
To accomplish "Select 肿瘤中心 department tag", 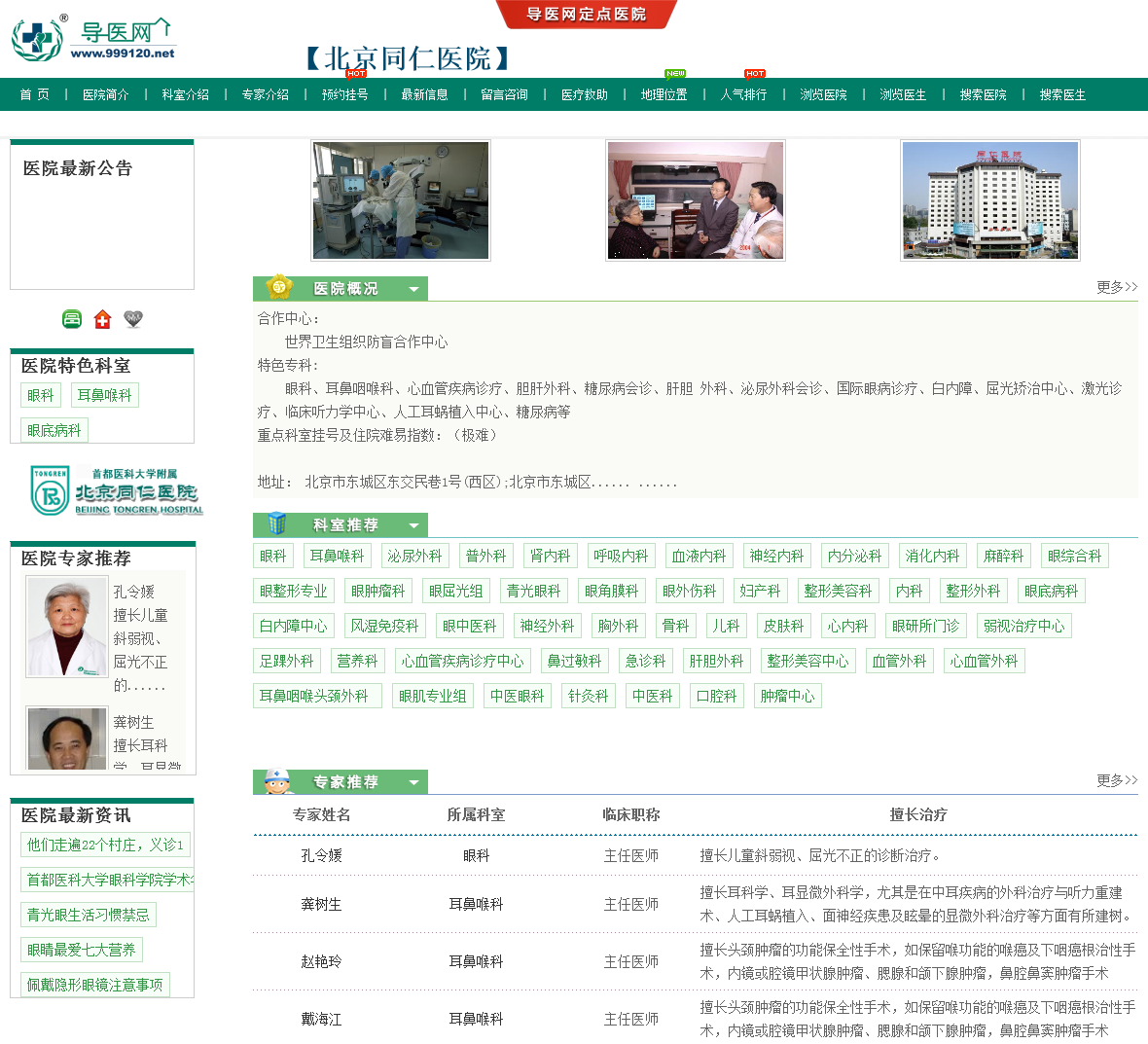I will point(788,697).
